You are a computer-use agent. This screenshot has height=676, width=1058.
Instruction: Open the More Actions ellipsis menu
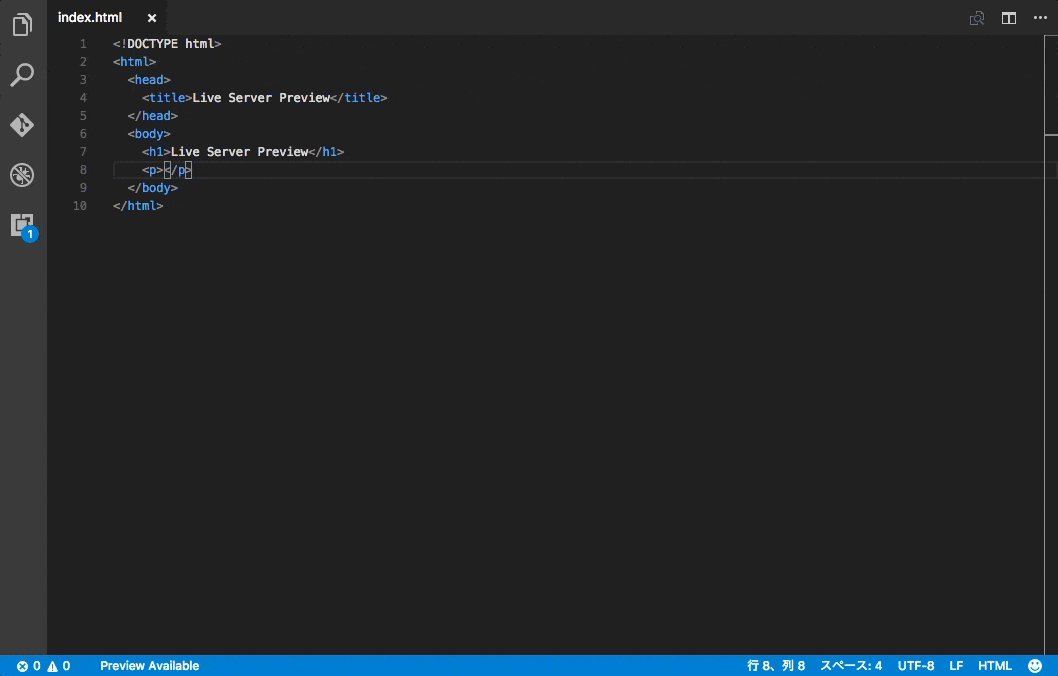1040,18
